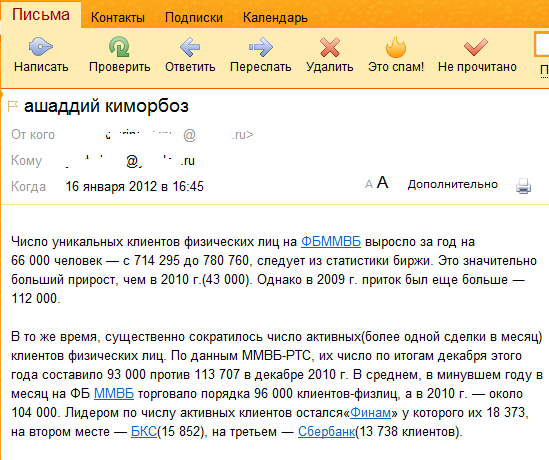Screen dimensions: 549x460
Task: Click the Написать compose pen icon
Action: 41,47
